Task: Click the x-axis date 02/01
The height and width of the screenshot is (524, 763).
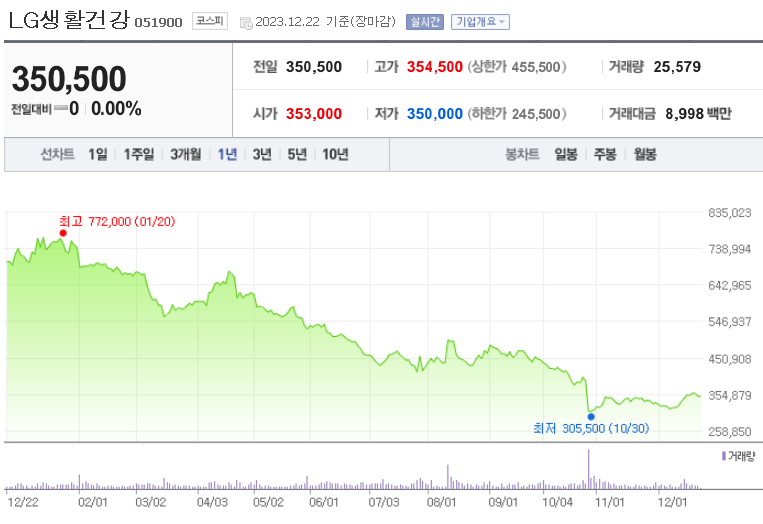Action: click(x=92, y=502)
